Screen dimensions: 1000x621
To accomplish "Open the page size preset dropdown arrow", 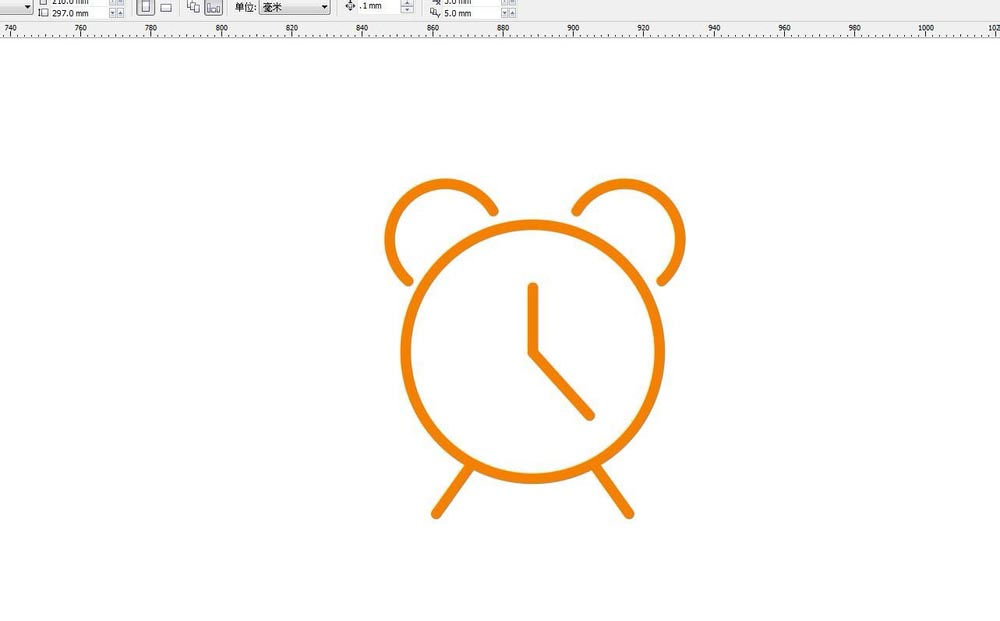I will tap(27, 6).
